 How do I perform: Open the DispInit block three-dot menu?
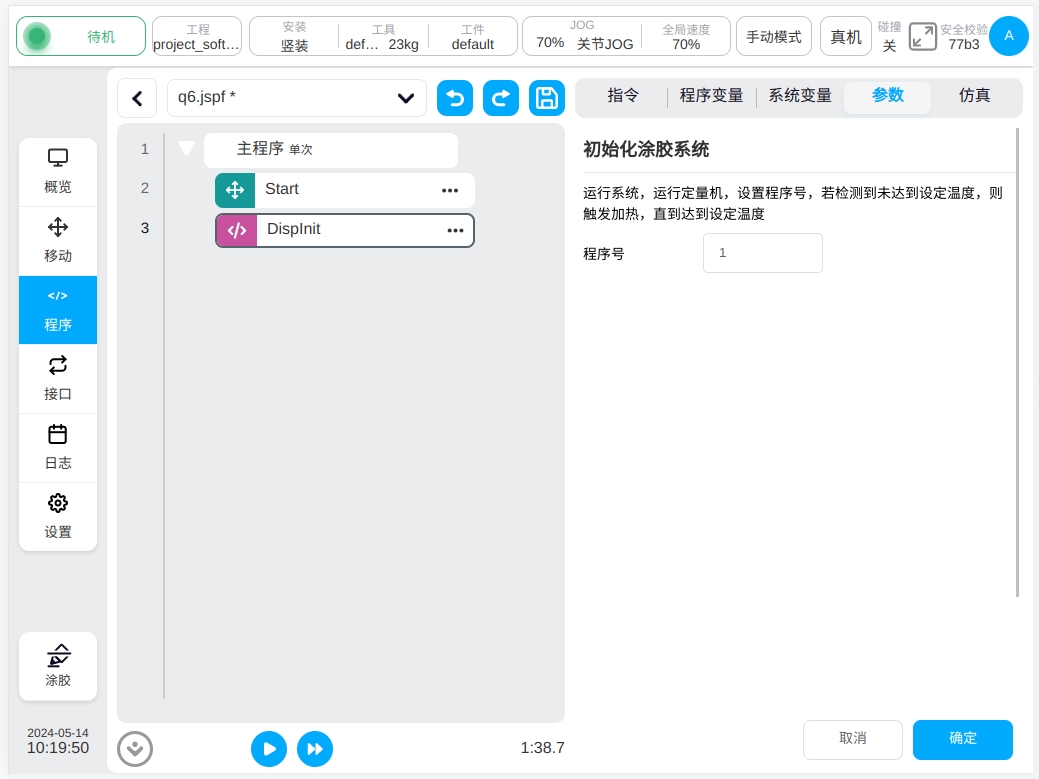click(x=455, y=230)
